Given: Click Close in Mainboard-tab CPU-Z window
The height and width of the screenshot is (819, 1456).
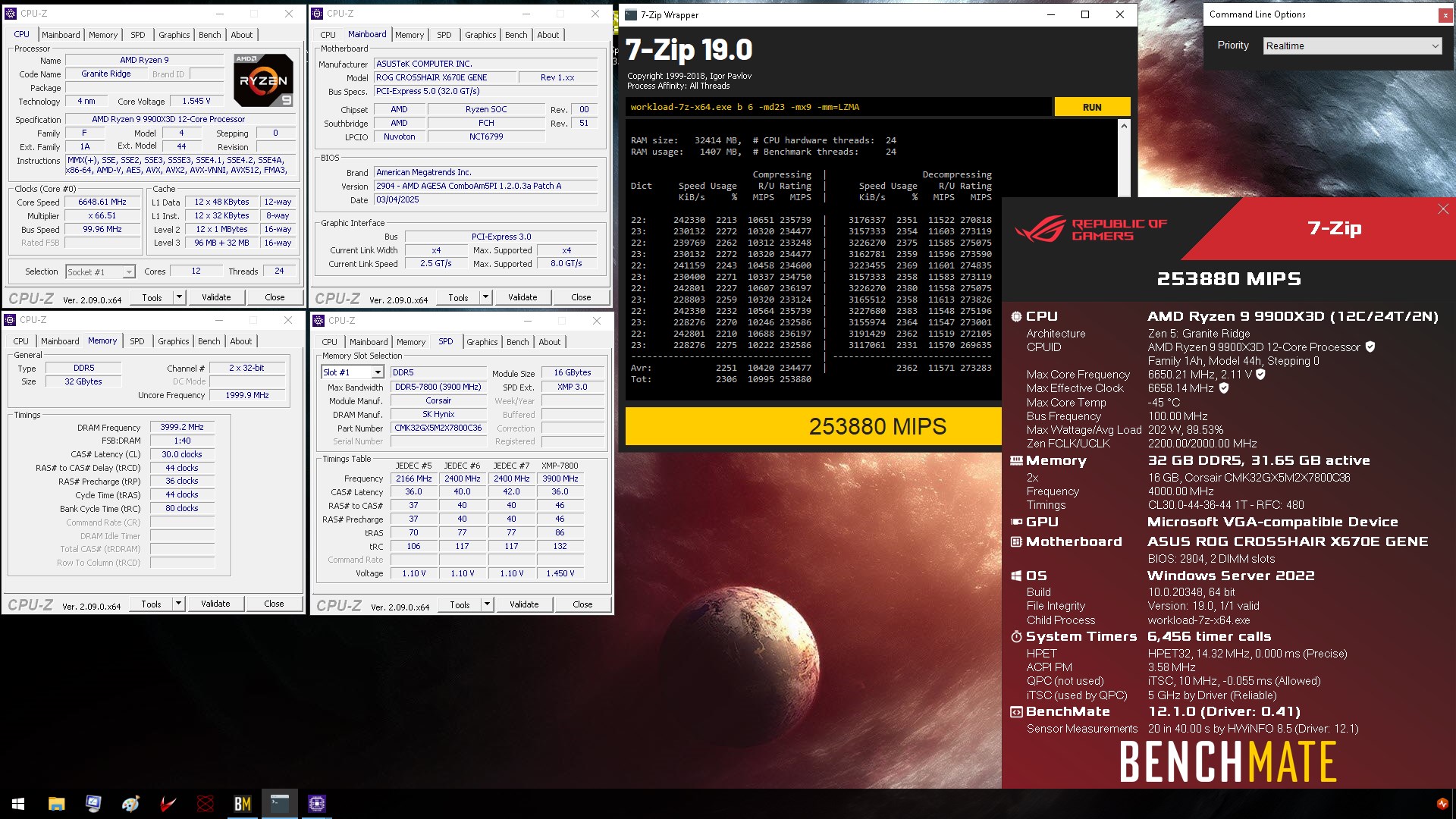Looking at the screenshot, I should point(581,297).
